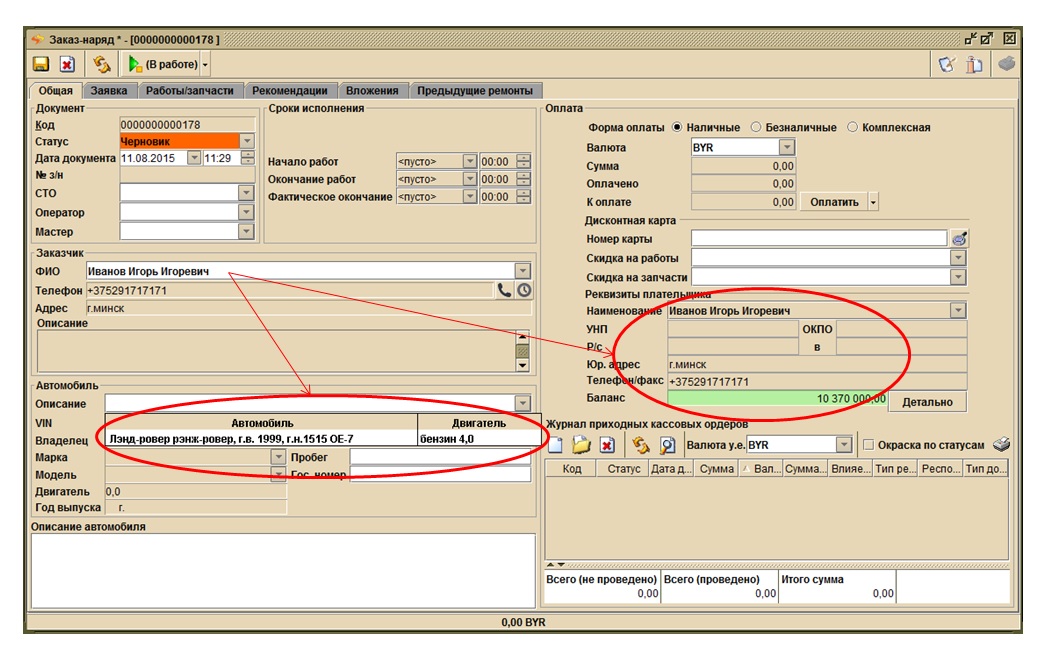Image resolution: width=1044 pixels, height=665 pixels.
Task: Choose the Комплексная payment option
Action: (x=852, y=127)
